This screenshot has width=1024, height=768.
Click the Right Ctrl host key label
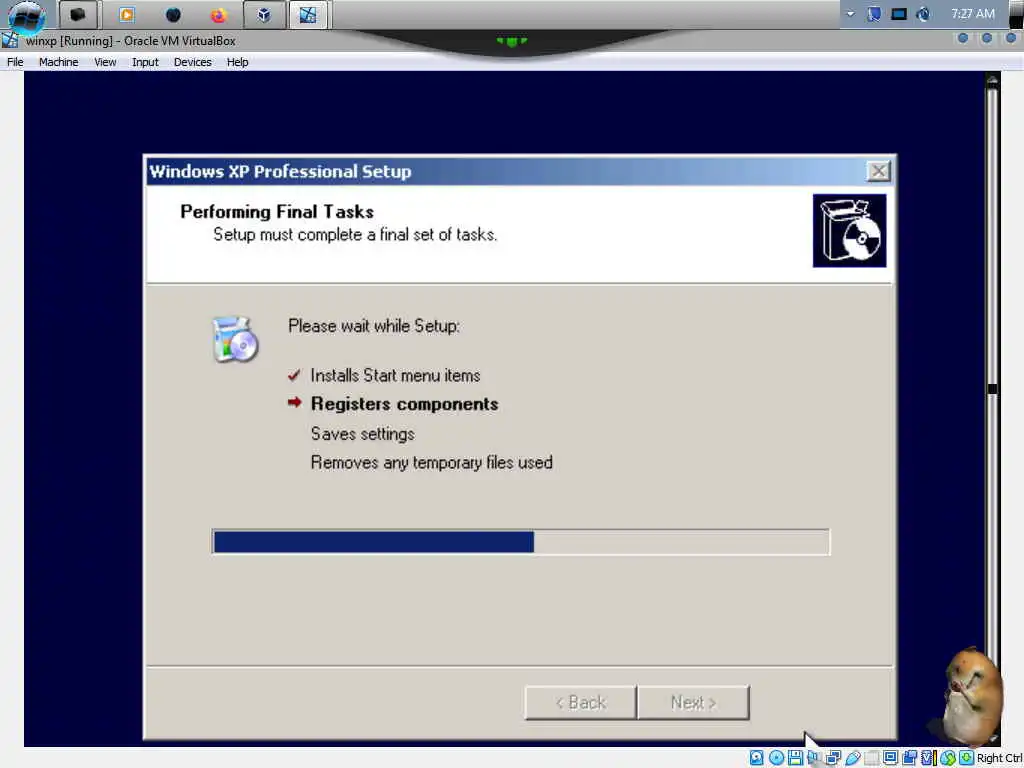tap(999, 758)
